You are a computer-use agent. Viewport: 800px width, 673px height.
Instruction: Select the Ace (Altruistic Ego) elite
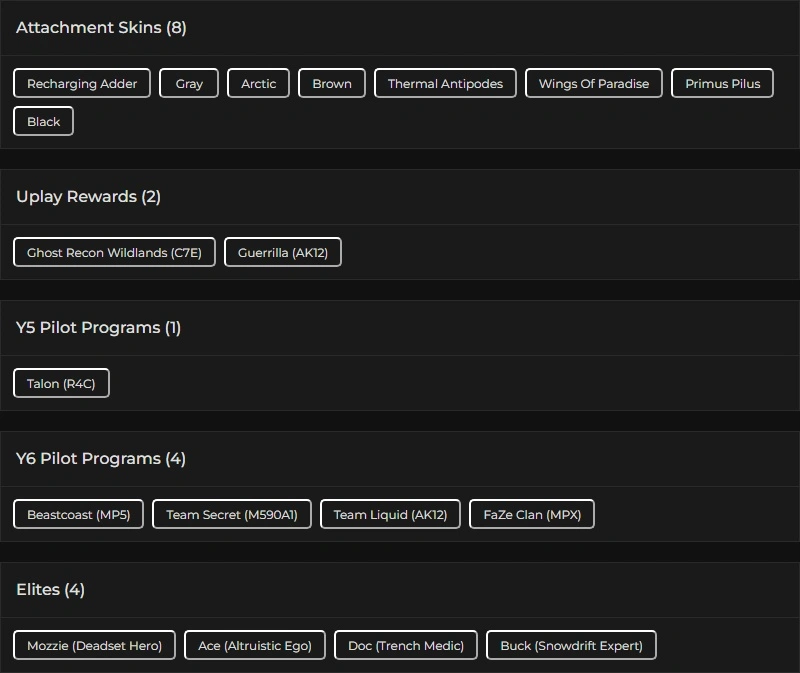click(255, 645)
